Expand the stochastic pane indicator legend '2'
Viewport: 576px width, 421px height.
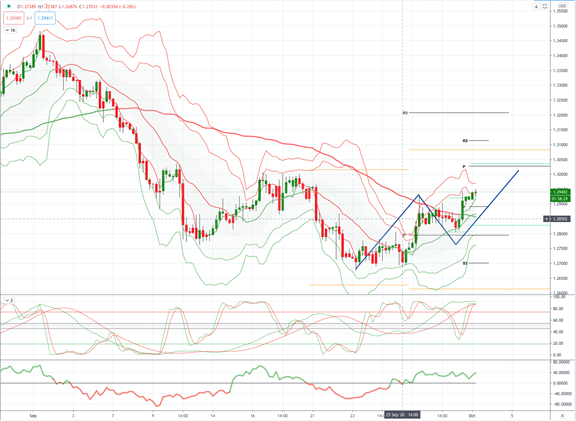[9, 301]
